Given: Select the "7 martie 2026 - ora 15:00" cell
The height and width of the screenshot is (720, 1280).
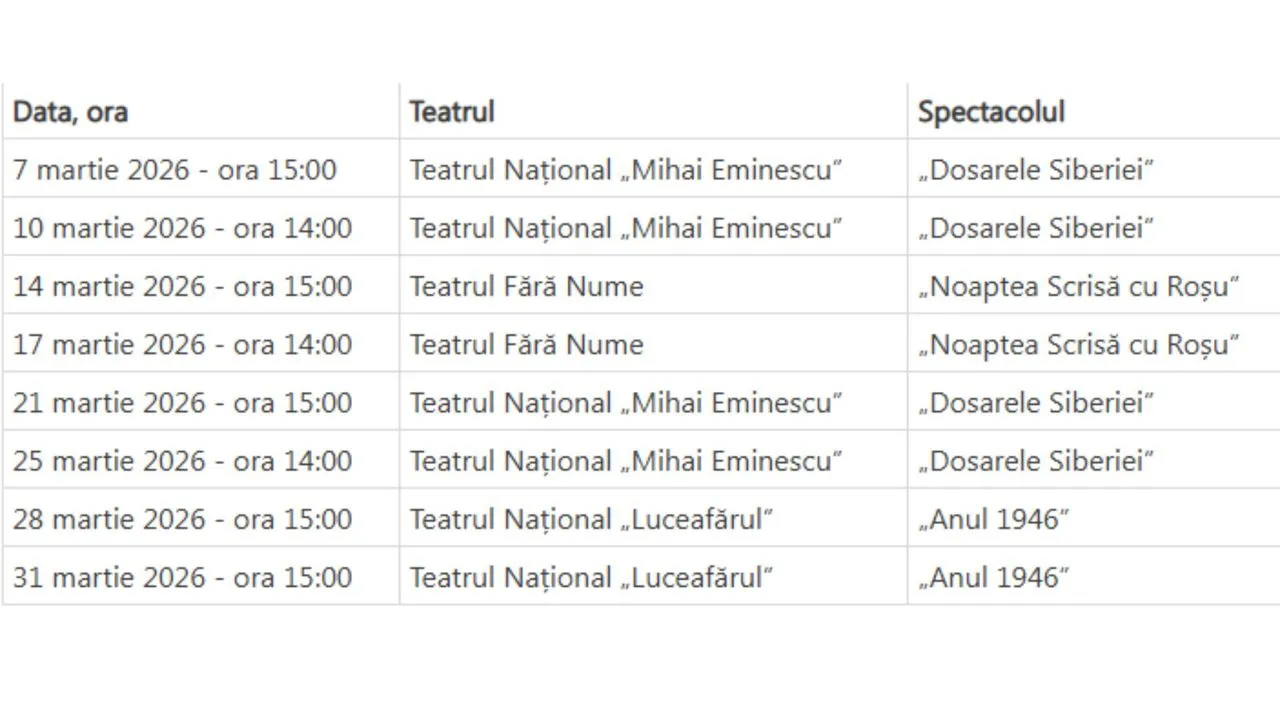Looking at the screenshot, I should (175, 169).
